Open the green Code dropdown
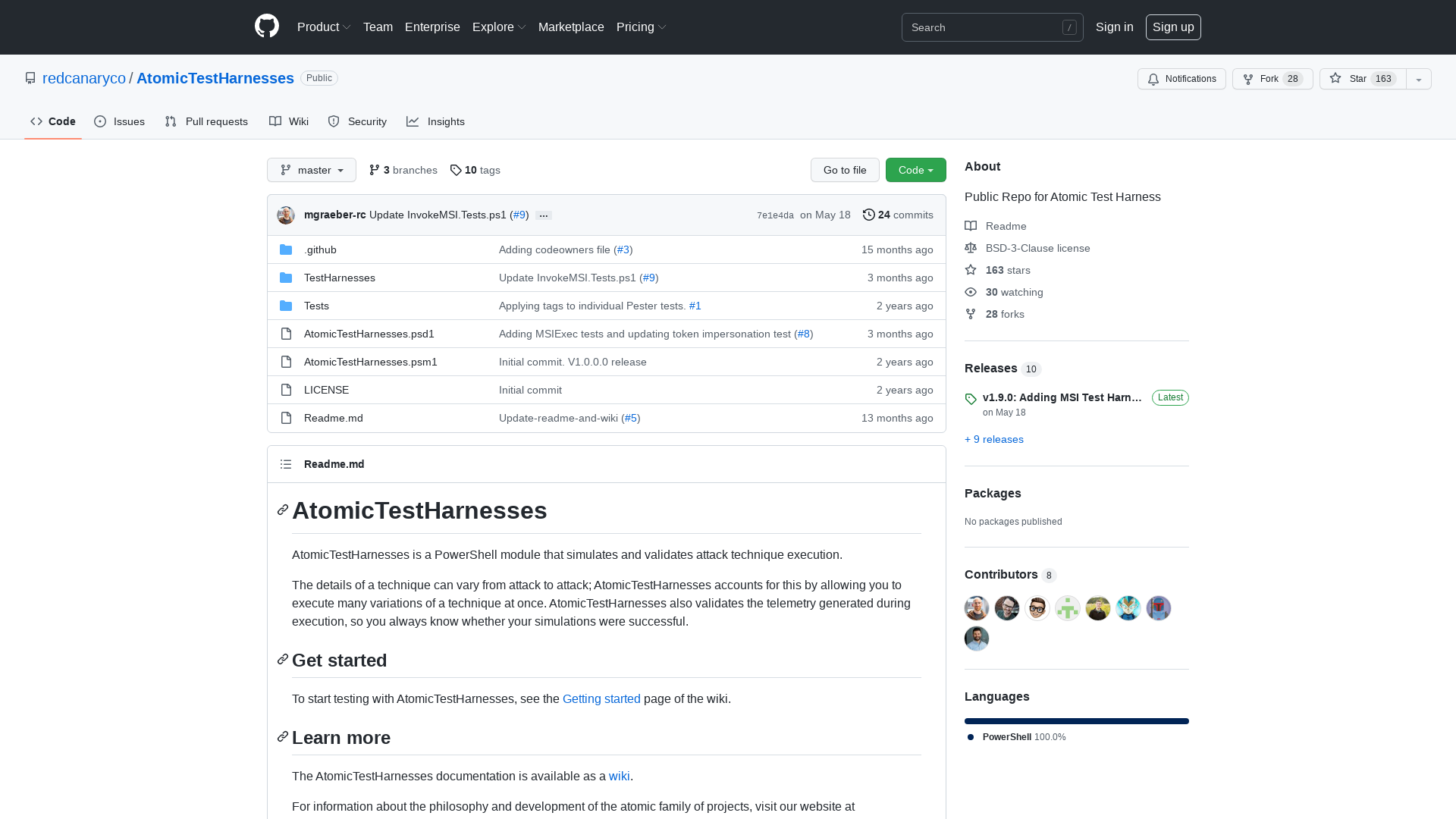 tap(915, 170)
